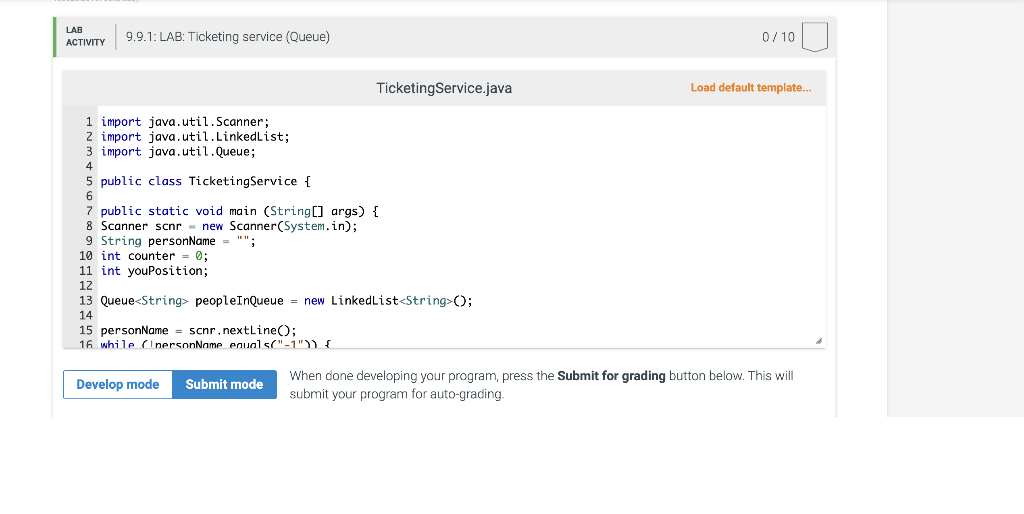The image size is (1024, 514).
Task: Click the lab title 9.9.1 Ticketing service
Action: [x=228, y=37]
